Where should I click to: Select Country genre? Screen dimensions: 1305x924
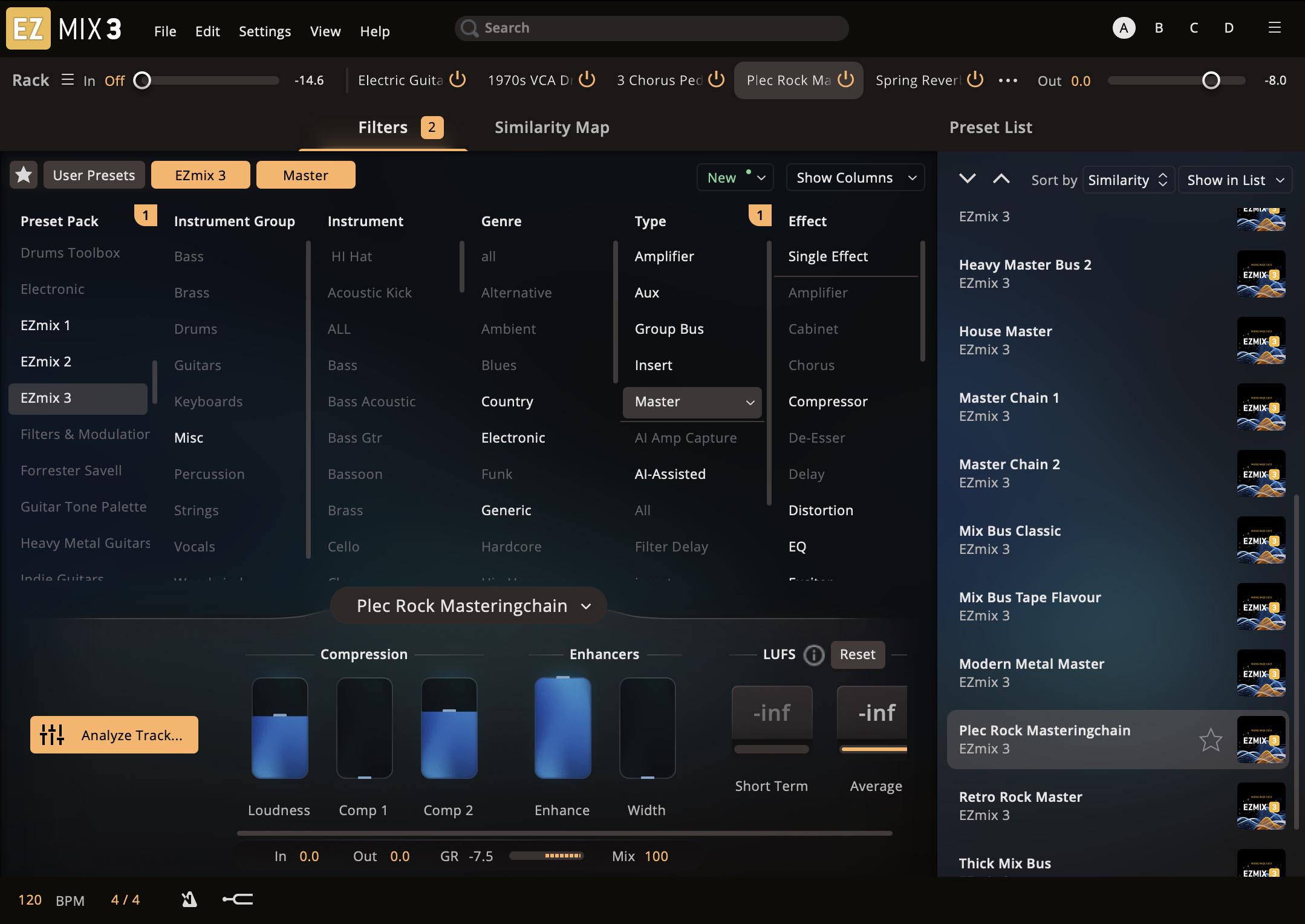point(507,402)
